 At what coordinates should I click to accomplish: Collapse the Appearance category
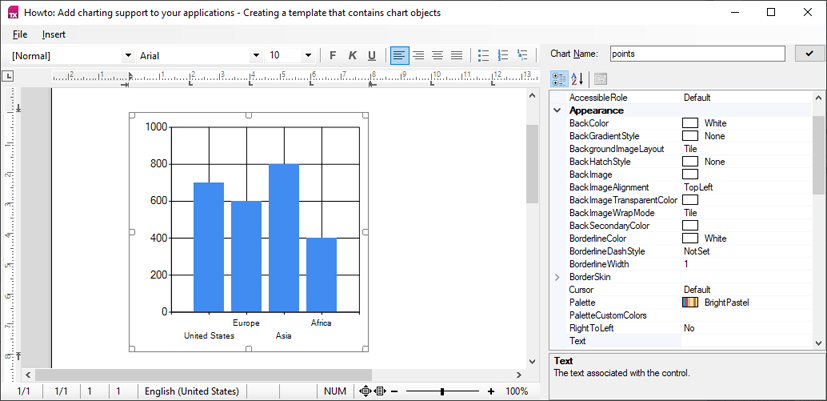tap(557, 110)
